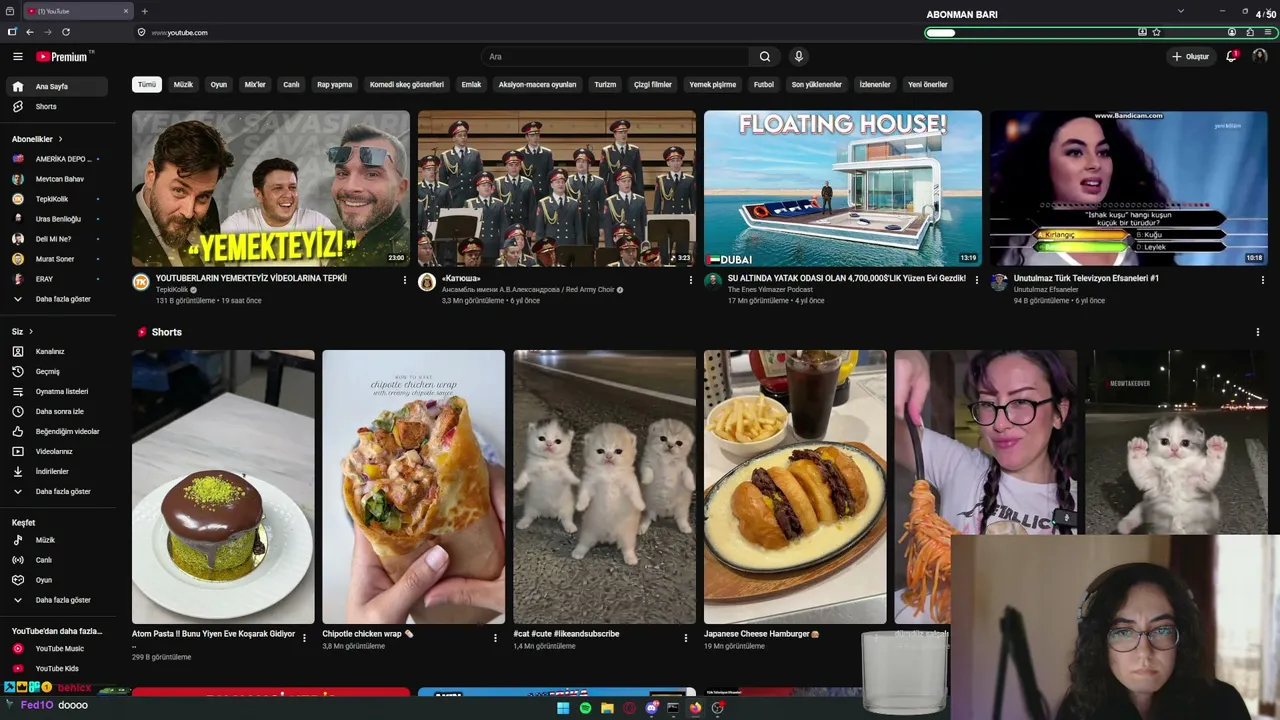This screenshot has width=1280, height=720.
Task: Open Beğendiğim videolar liked videos
Action: tap(56, 432)
